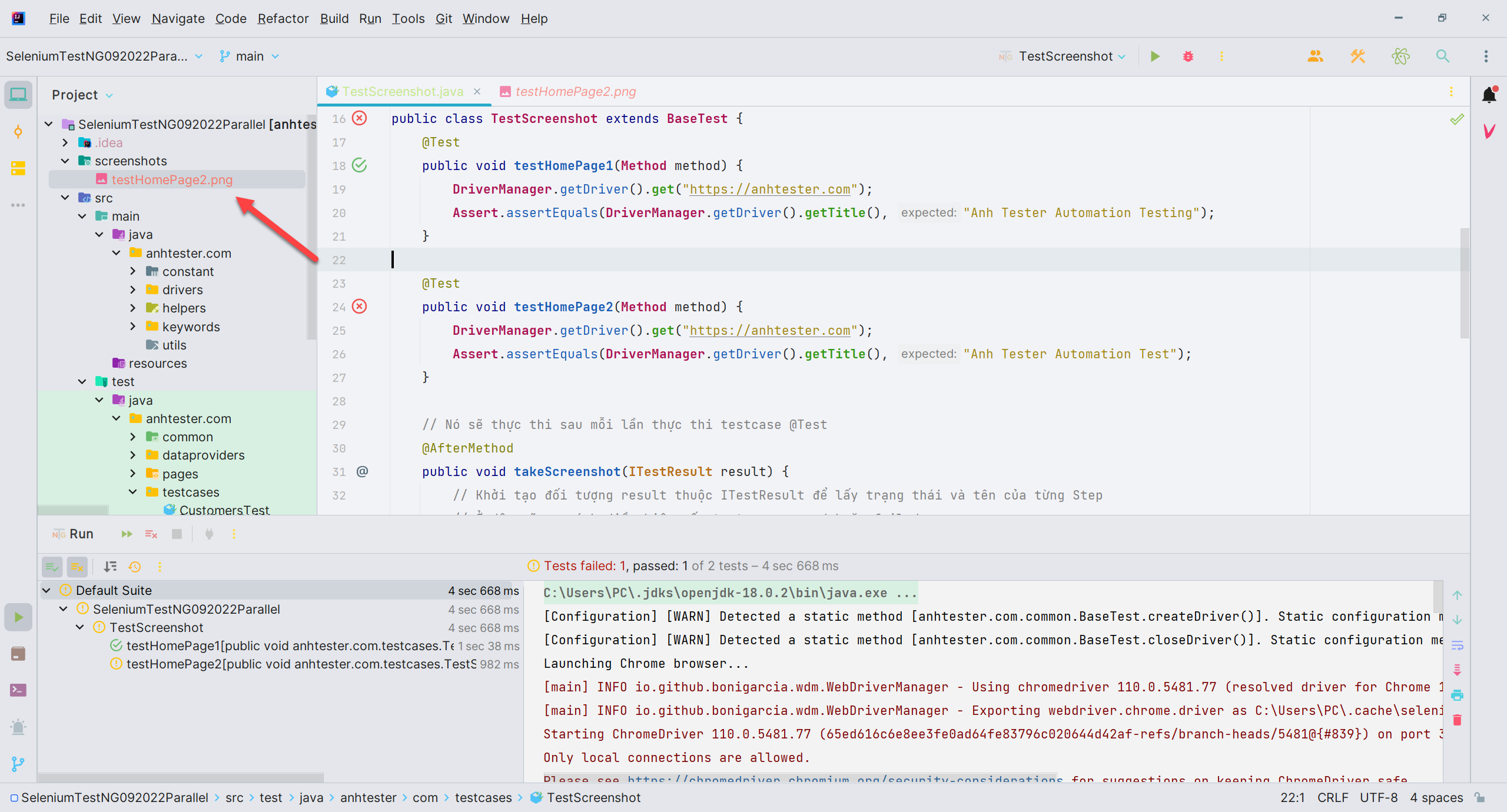Toggle Soft-Wrap in console output

pos(1457,645)
